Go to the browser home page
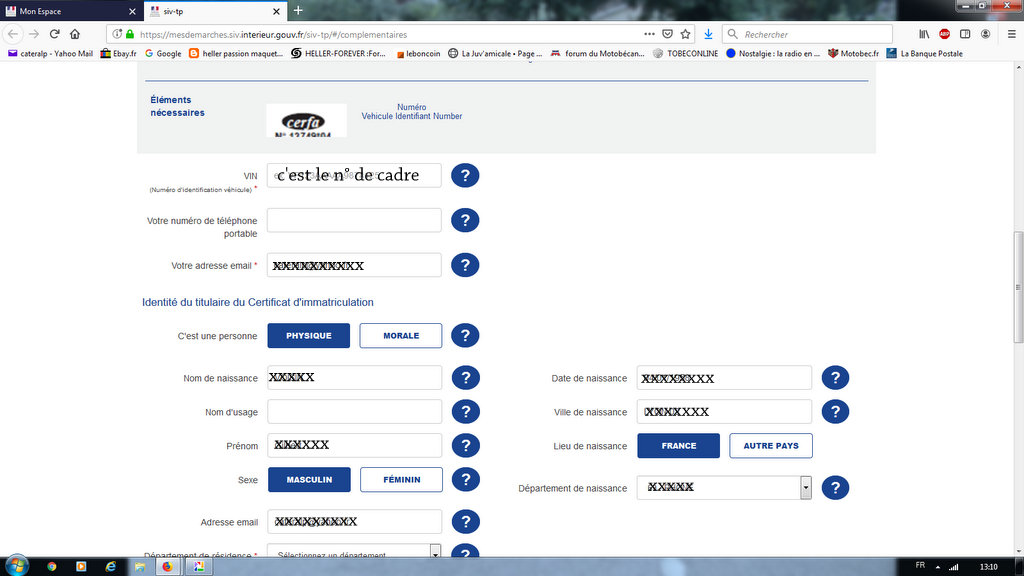This screenshot has height=576, width=1024. 75,34
